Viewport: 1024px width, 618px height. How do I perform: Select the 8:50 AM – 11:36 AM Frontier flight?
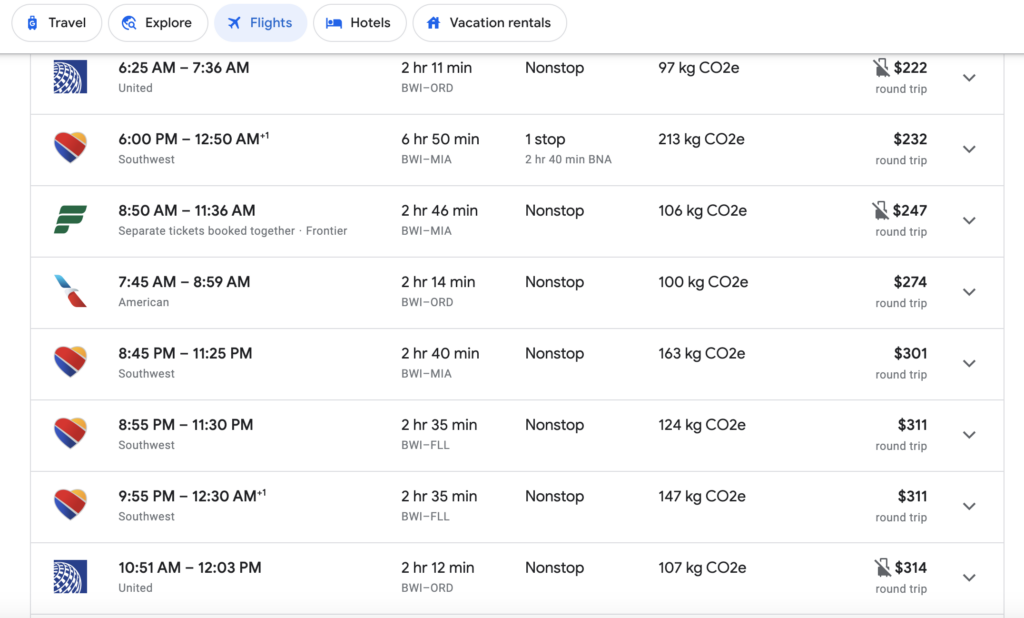point(187,211)
